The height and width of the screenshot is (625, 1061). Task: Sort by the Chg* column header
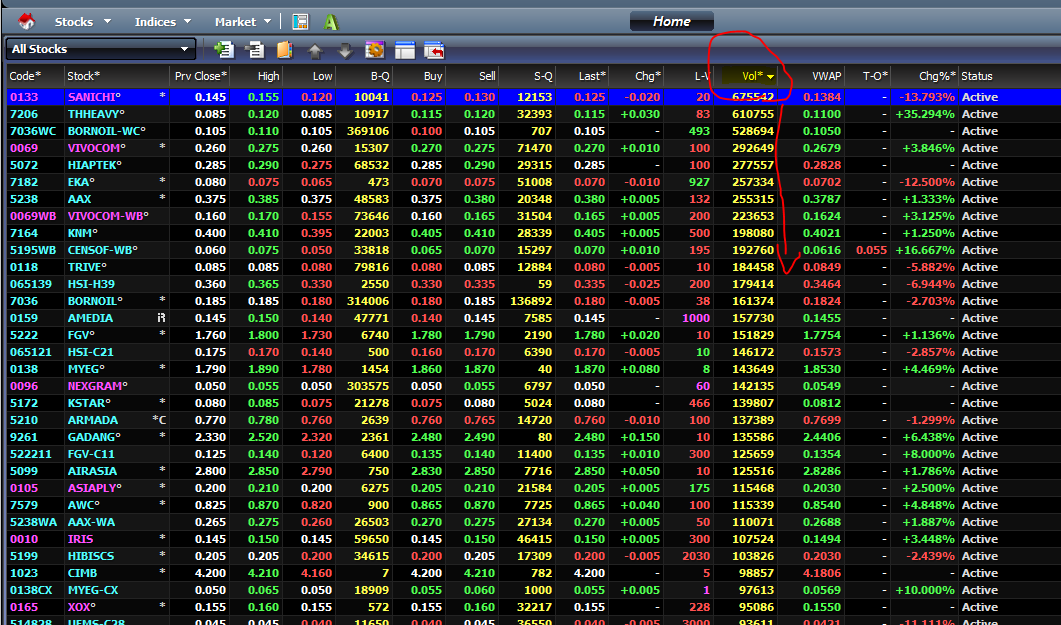point(648,76)
